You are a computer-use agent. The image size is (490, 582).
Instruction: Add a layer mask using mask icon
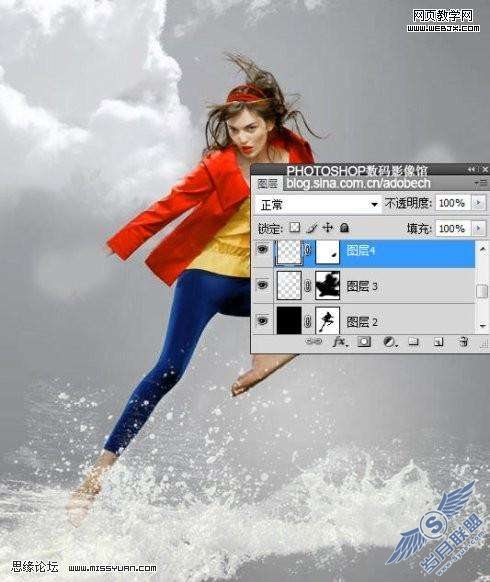(x=364, y=342)
